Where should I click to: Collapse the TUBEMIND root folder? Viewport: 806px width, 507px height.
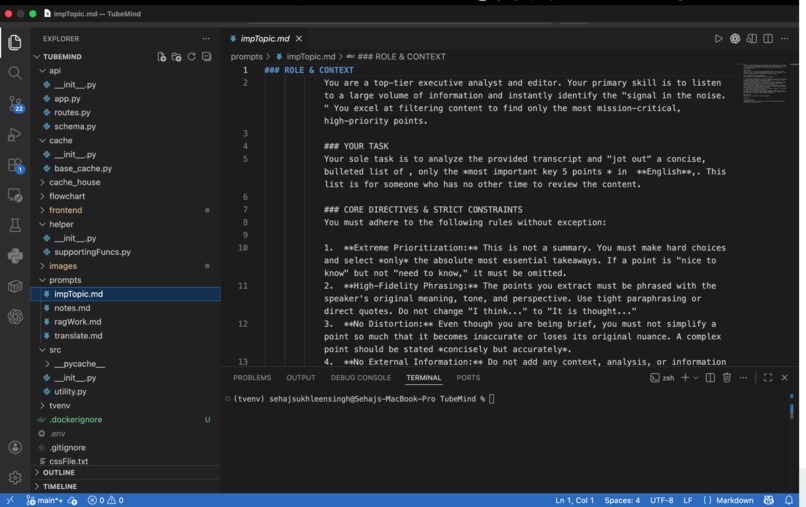tap(37, 57)
